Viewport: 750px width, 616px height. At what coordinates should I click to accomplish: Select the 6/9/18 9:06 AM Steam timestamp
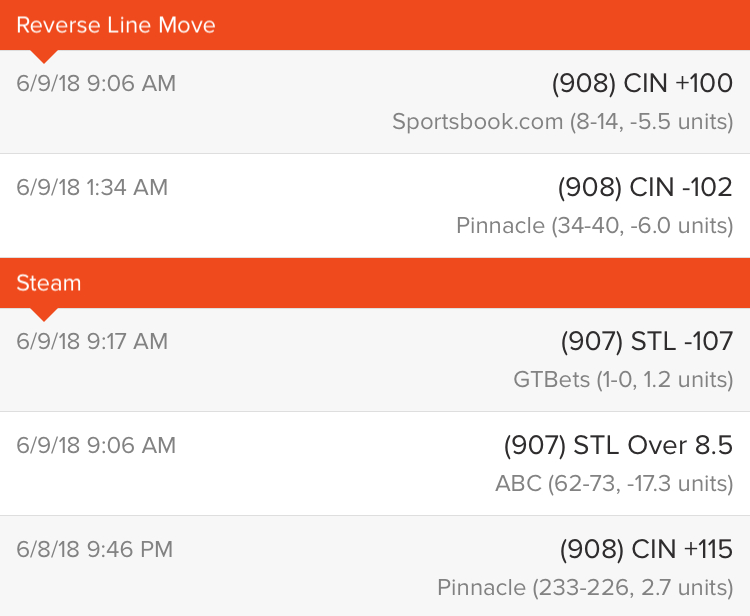coord(96,446)
